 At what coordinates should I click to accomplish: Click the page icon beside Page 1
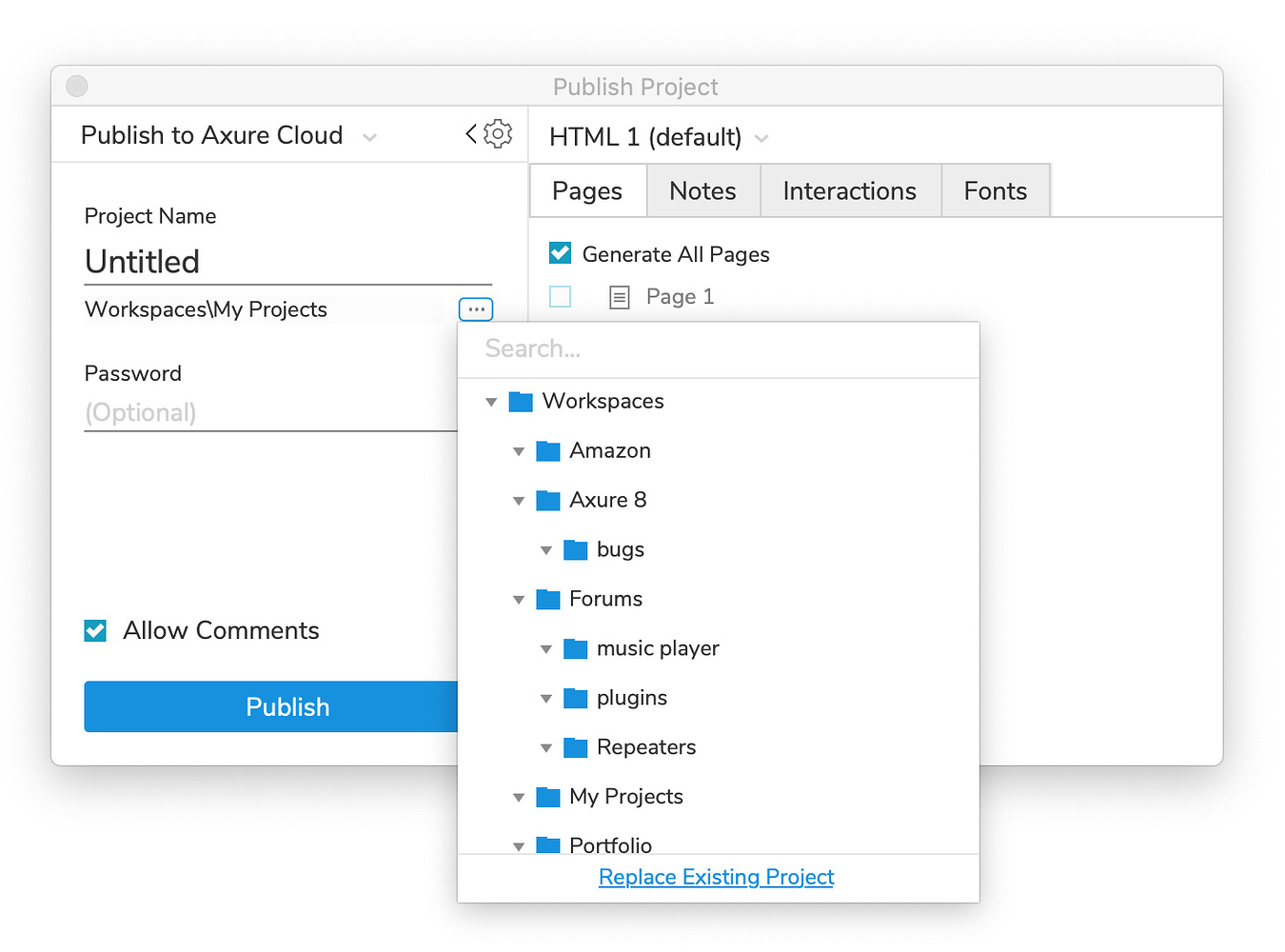click(619, 296)
